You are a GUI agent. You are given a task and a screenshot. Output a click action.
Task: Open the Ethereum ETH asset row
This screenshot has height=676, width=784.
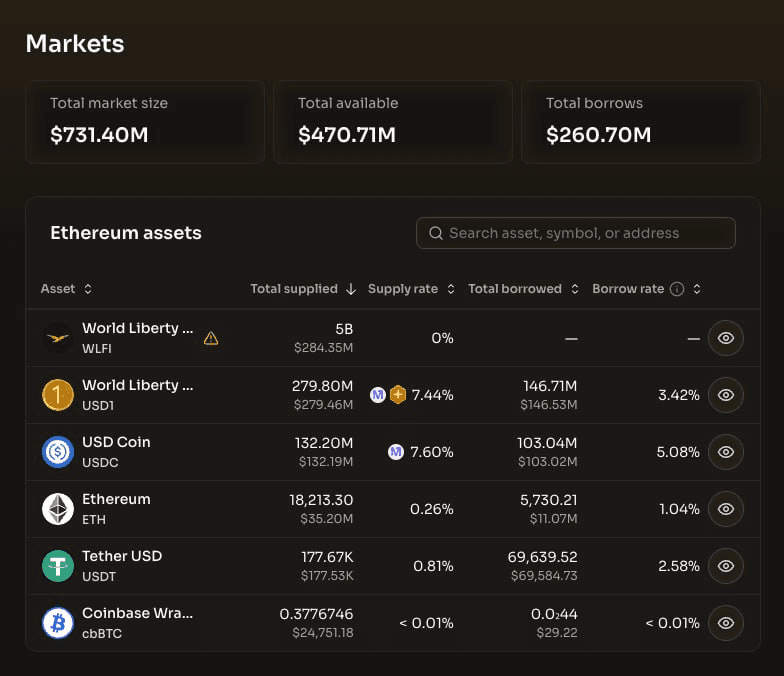click(393, 509)
